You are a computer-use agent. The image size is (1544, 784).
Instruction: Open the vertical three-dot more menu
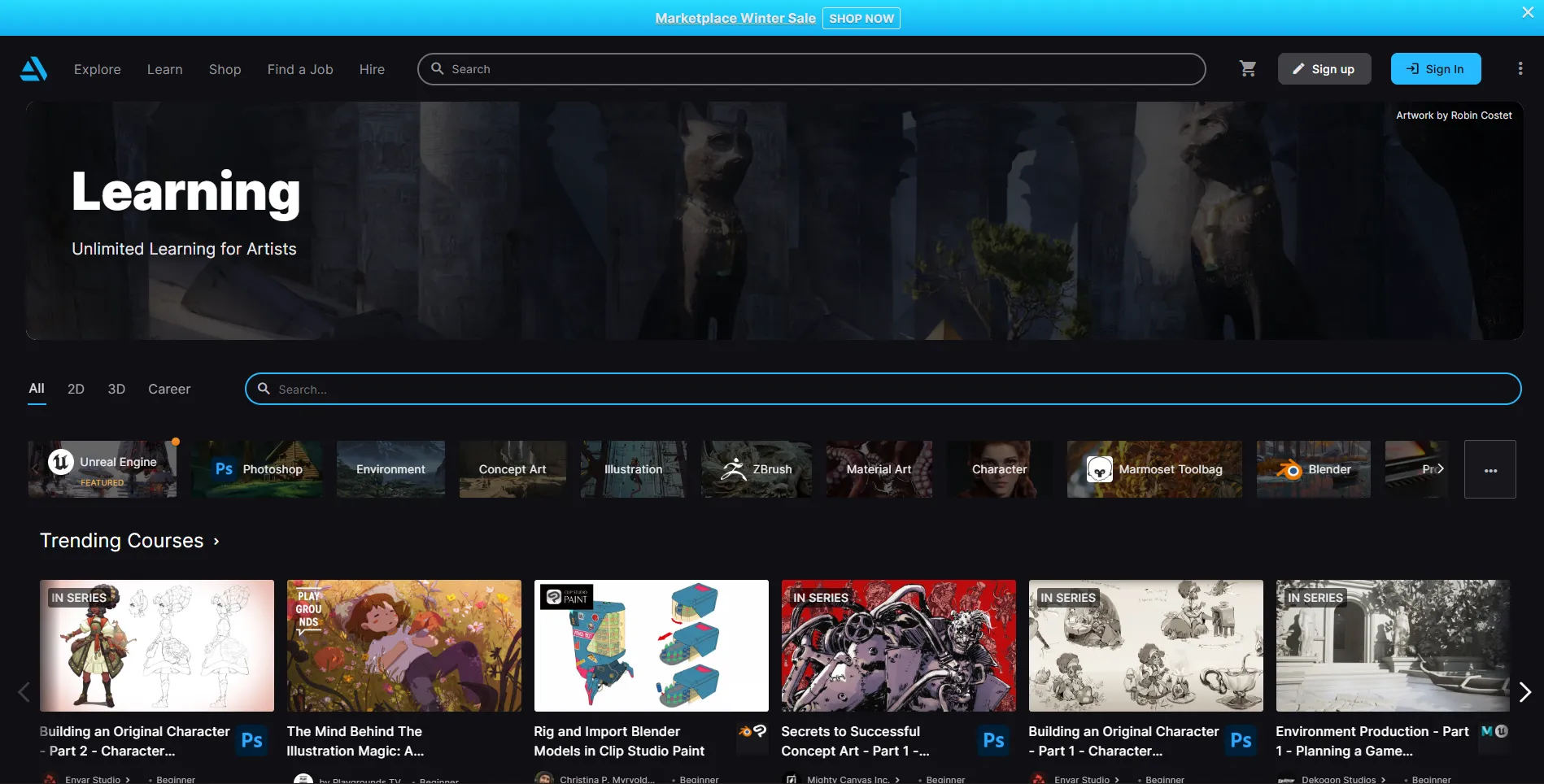pos(1520,69)
